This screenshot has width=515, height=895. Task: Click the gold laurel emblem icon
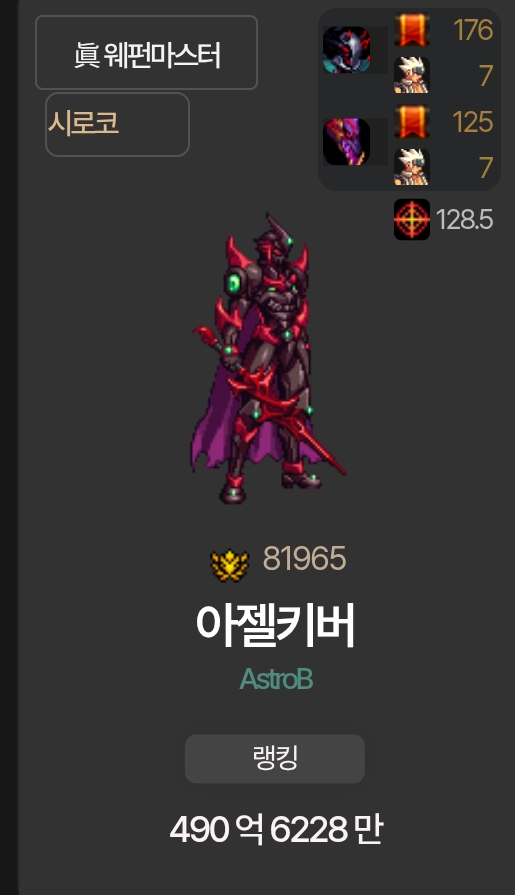point(230,565)
